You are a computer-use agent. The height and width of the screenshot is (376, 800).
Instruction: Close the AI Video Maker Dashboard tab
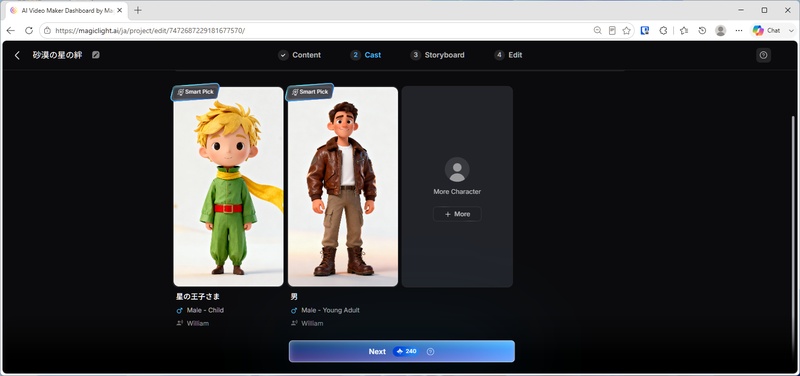tap(119, 10)
